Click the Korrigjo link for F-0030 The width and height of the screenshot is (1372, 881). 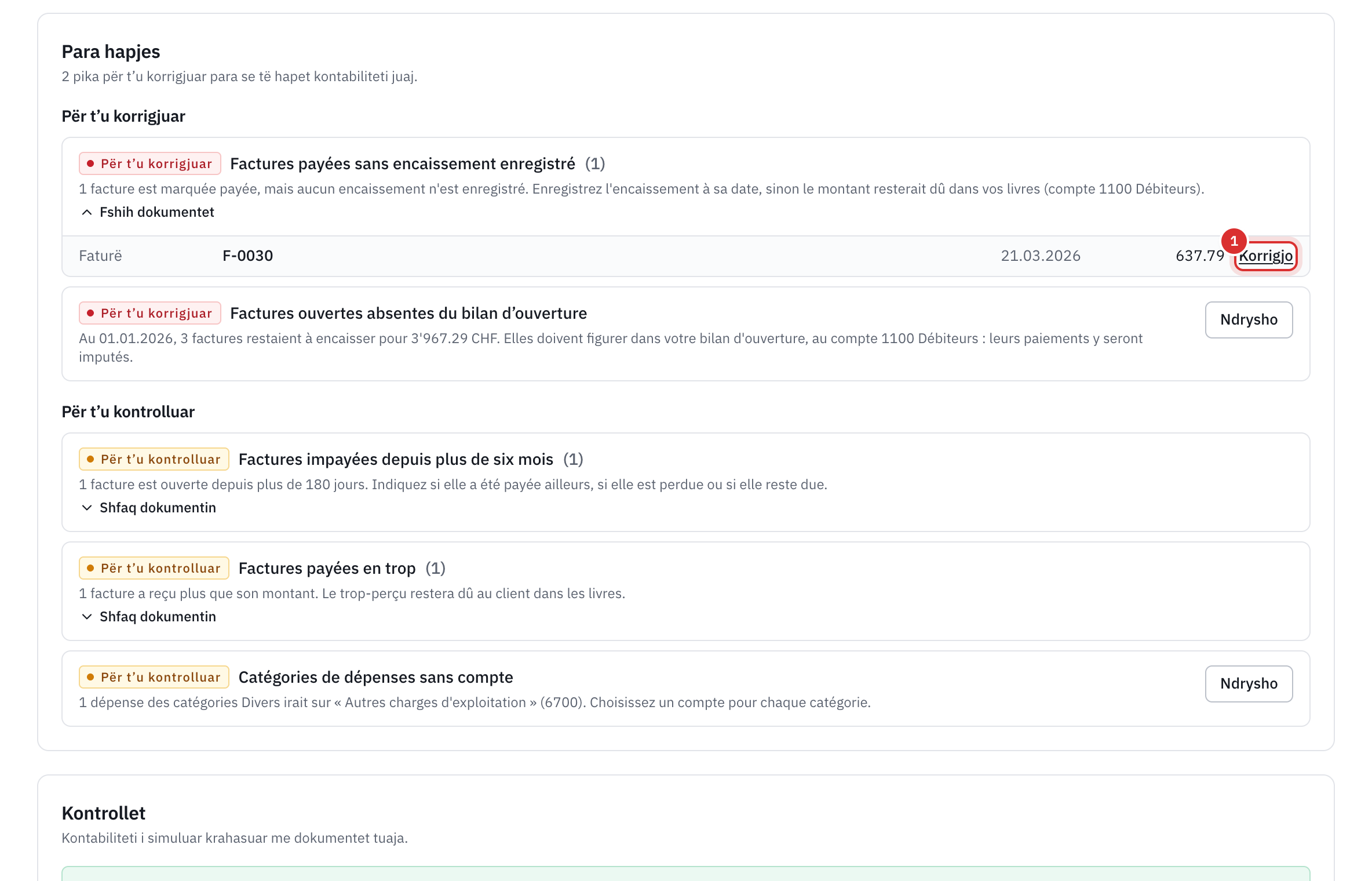[x=1265, y=256]
